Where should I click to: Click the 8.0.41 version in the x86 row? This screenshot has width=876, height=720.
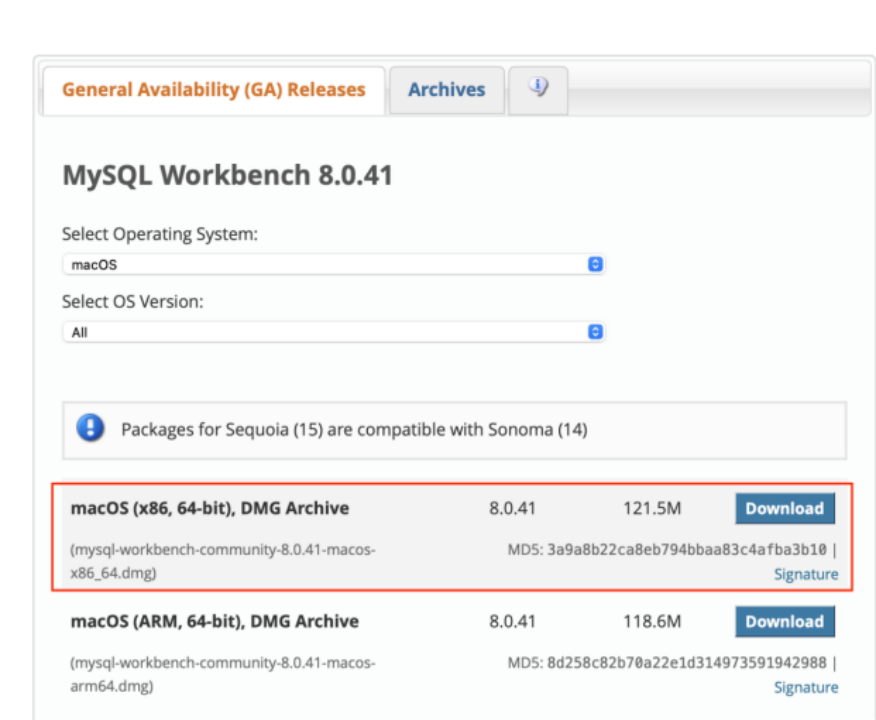pos(512,508)
